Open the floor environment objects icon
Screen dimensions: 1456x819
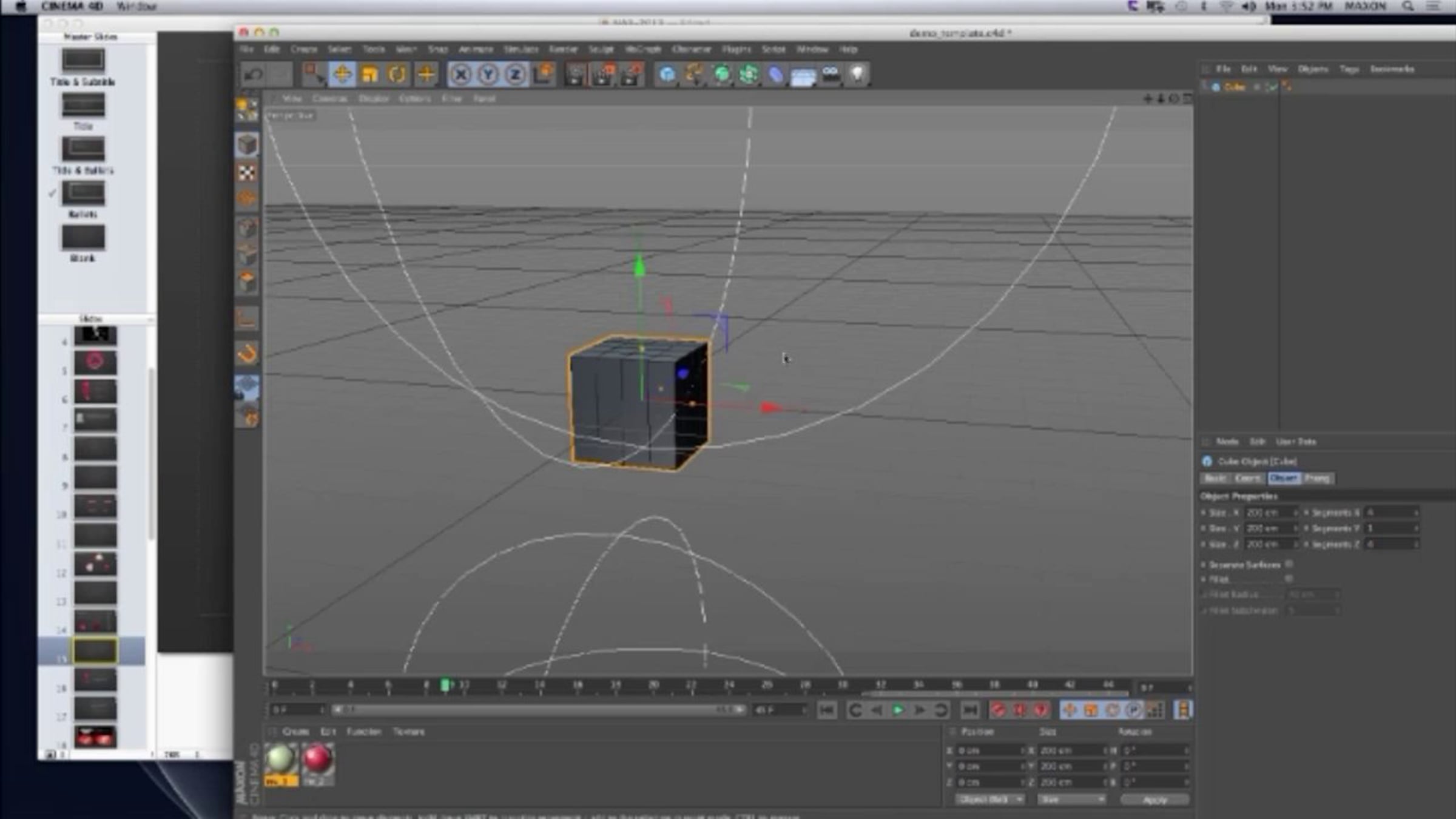(804, 76)
